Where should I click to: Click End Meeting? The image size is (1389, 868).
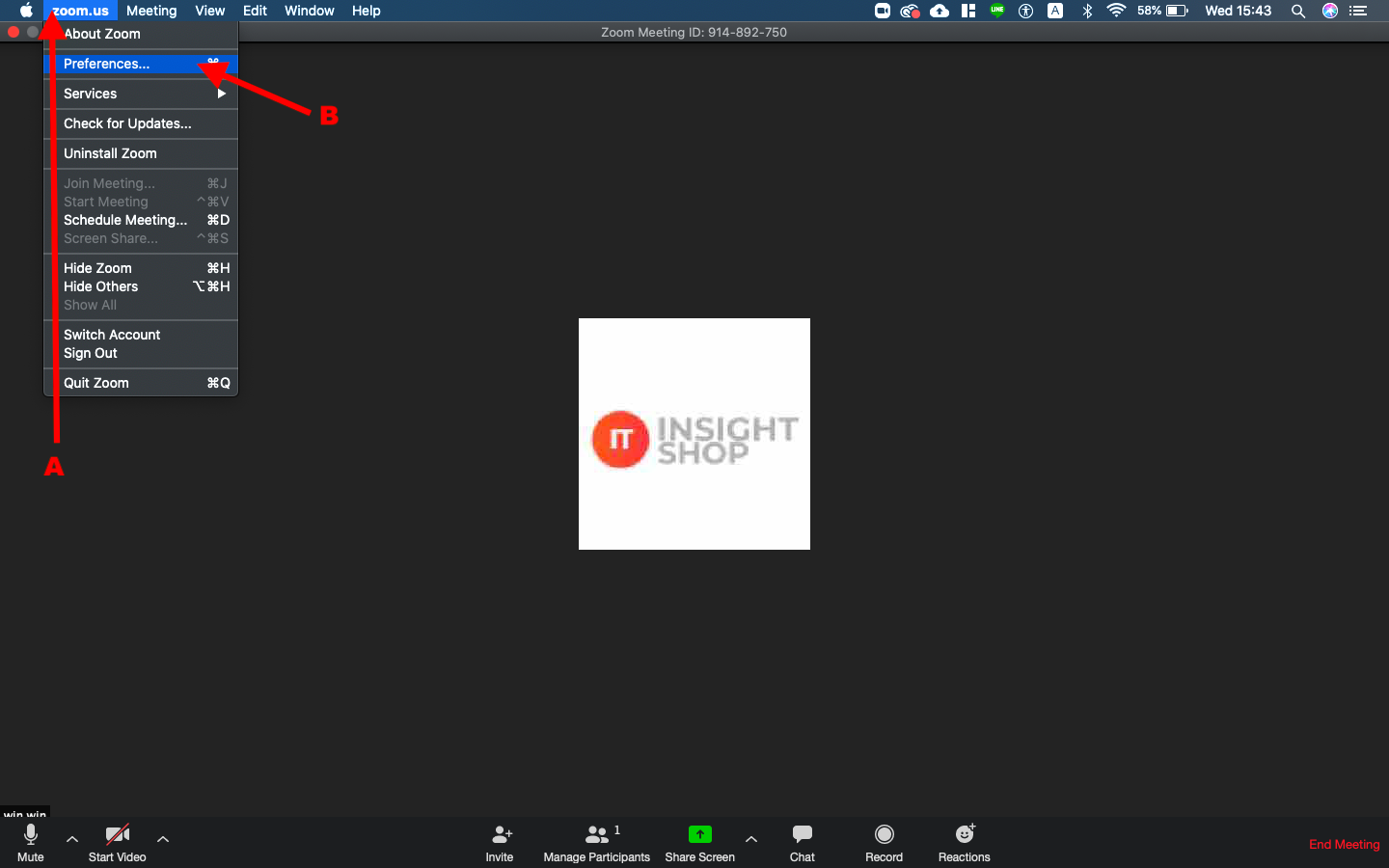click(1344, 844)
